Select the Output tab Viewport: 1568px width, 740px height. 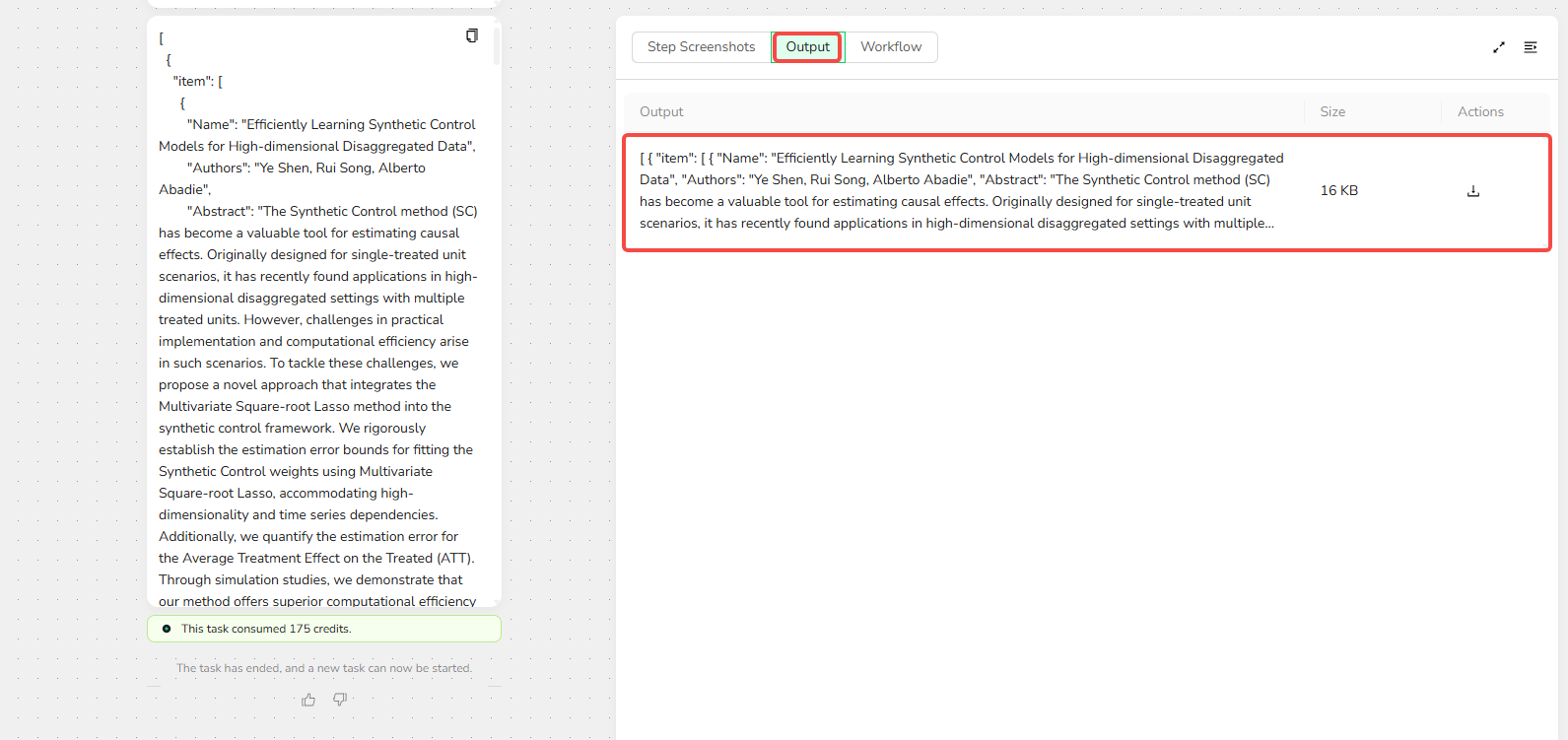pyautogui.click(x=807, y=47)
